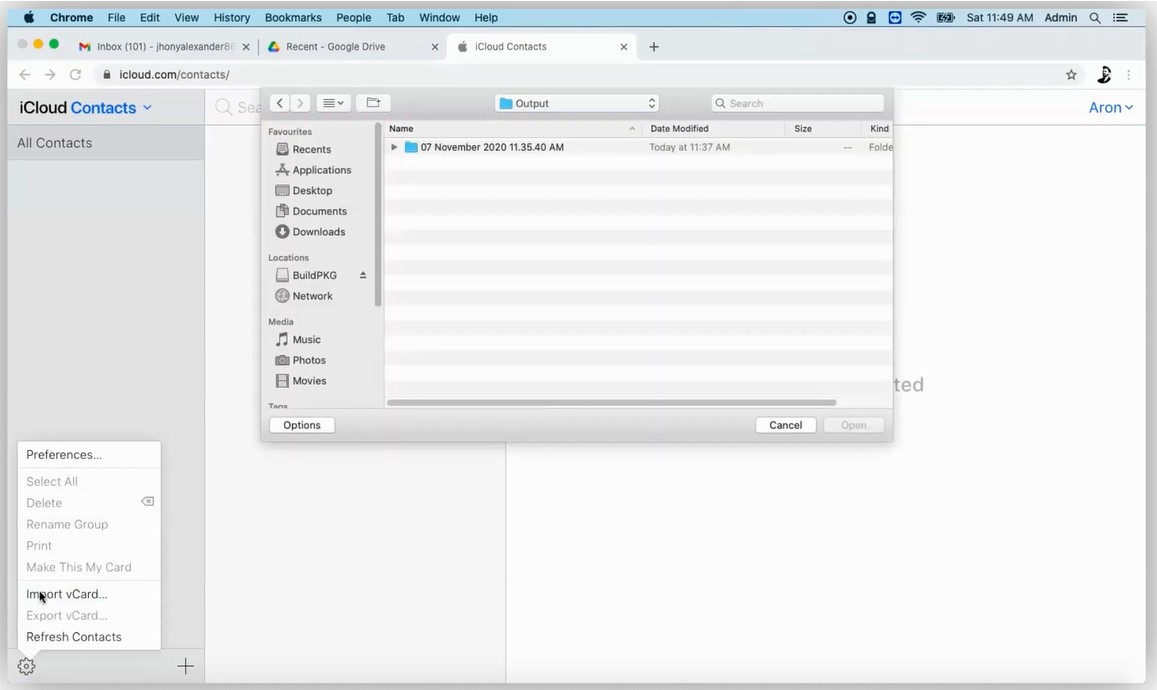Create a new folder in the dialog
The height and width of the screenshot is (690, 1157).
[372, 102]
